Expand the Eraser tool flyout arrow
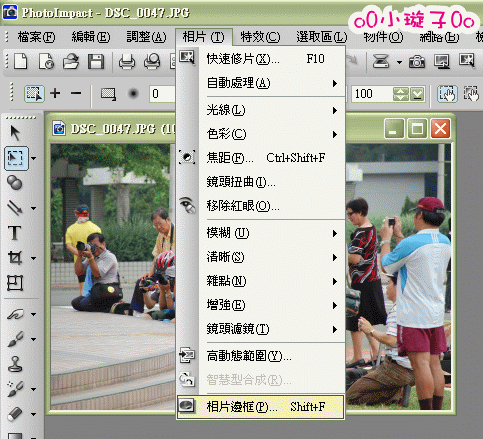 pyautogui.click(x=34, y=414)
